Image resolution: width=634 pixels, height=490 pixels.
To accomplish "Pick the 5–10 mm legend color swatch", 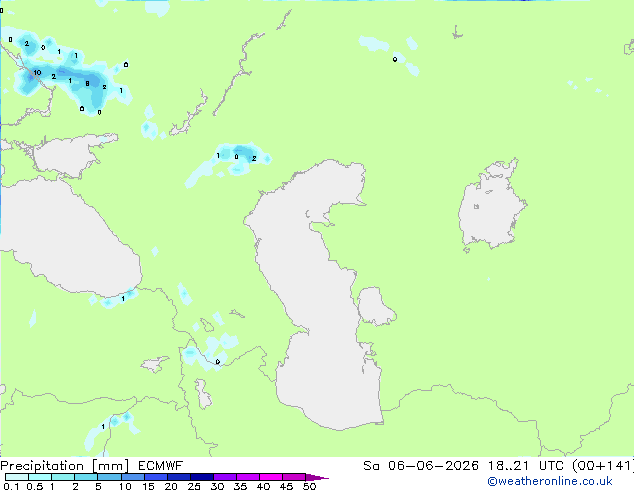I will tap(109, 477).
